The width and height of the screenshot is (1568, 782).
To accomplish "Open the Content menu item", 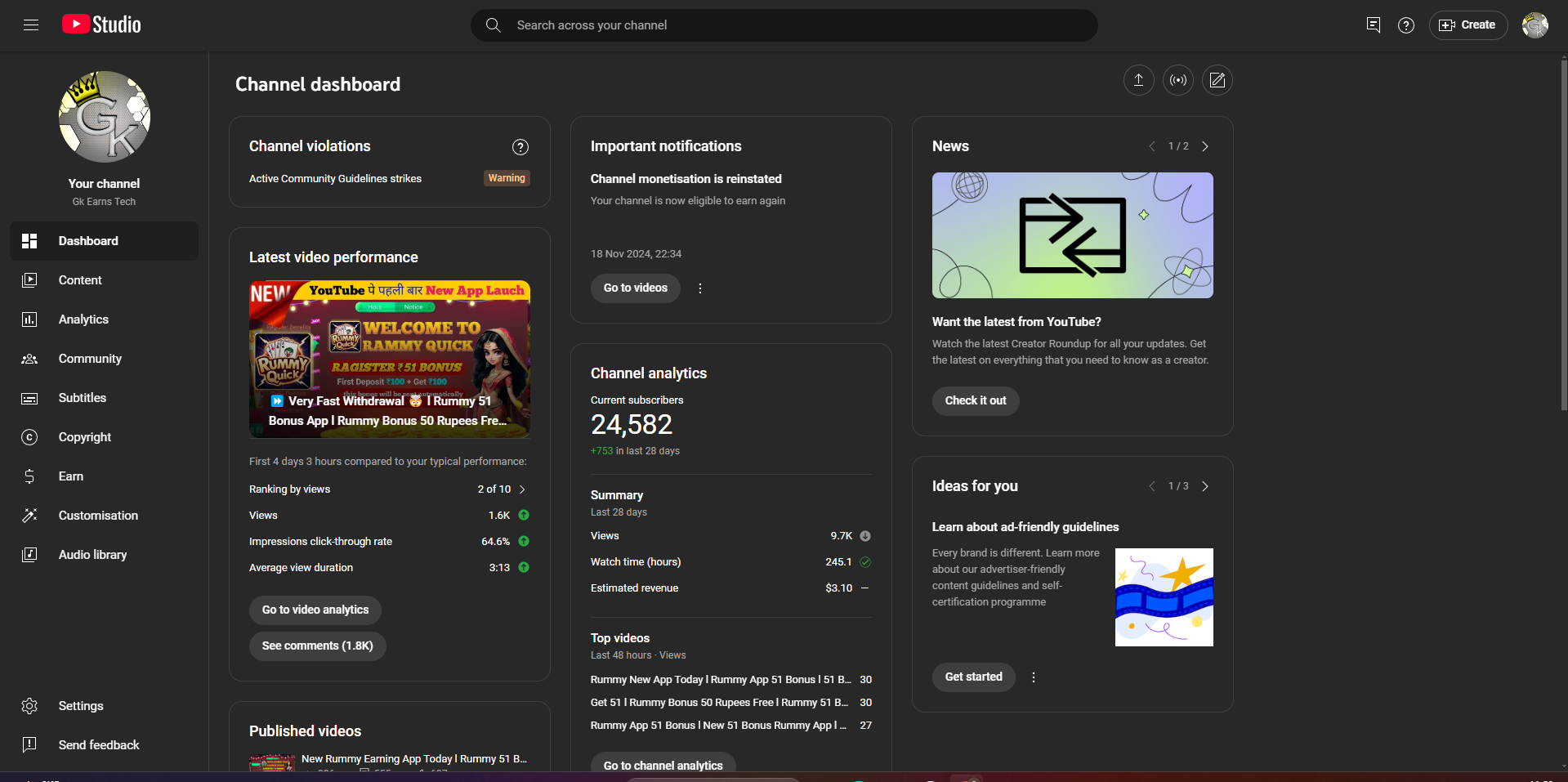I will 104,280.
